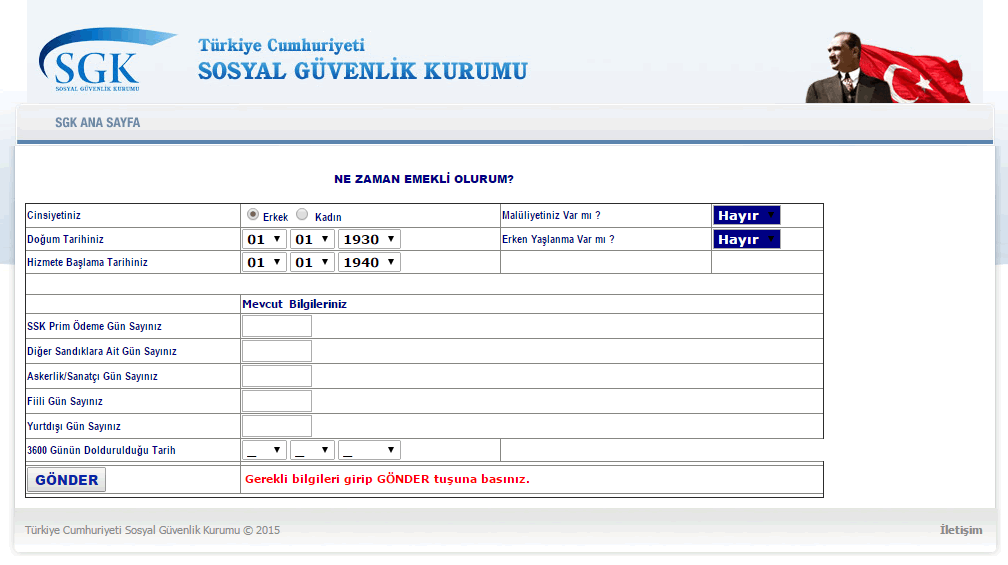Open the 3600 Günün day dropdown

click(x=264, y=450)
